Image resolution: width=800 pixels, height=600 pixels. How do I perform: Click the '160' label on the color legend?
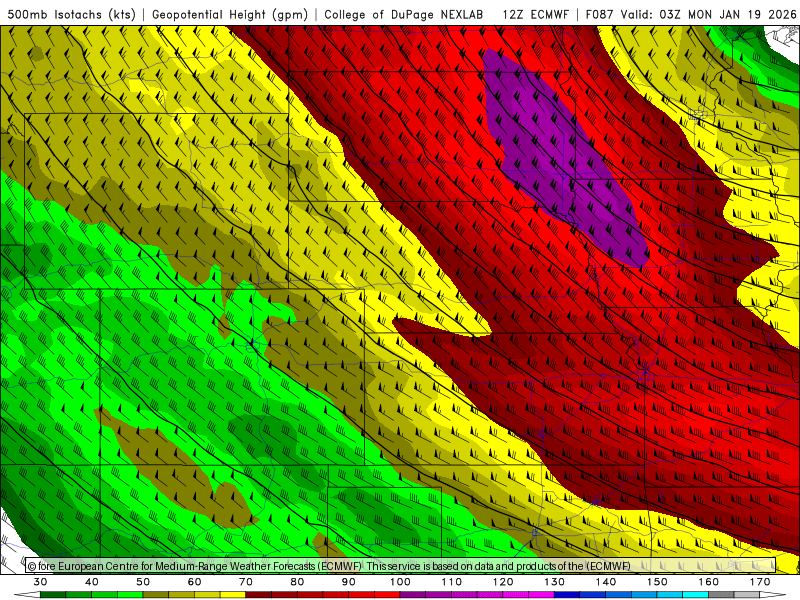[709, 582]
